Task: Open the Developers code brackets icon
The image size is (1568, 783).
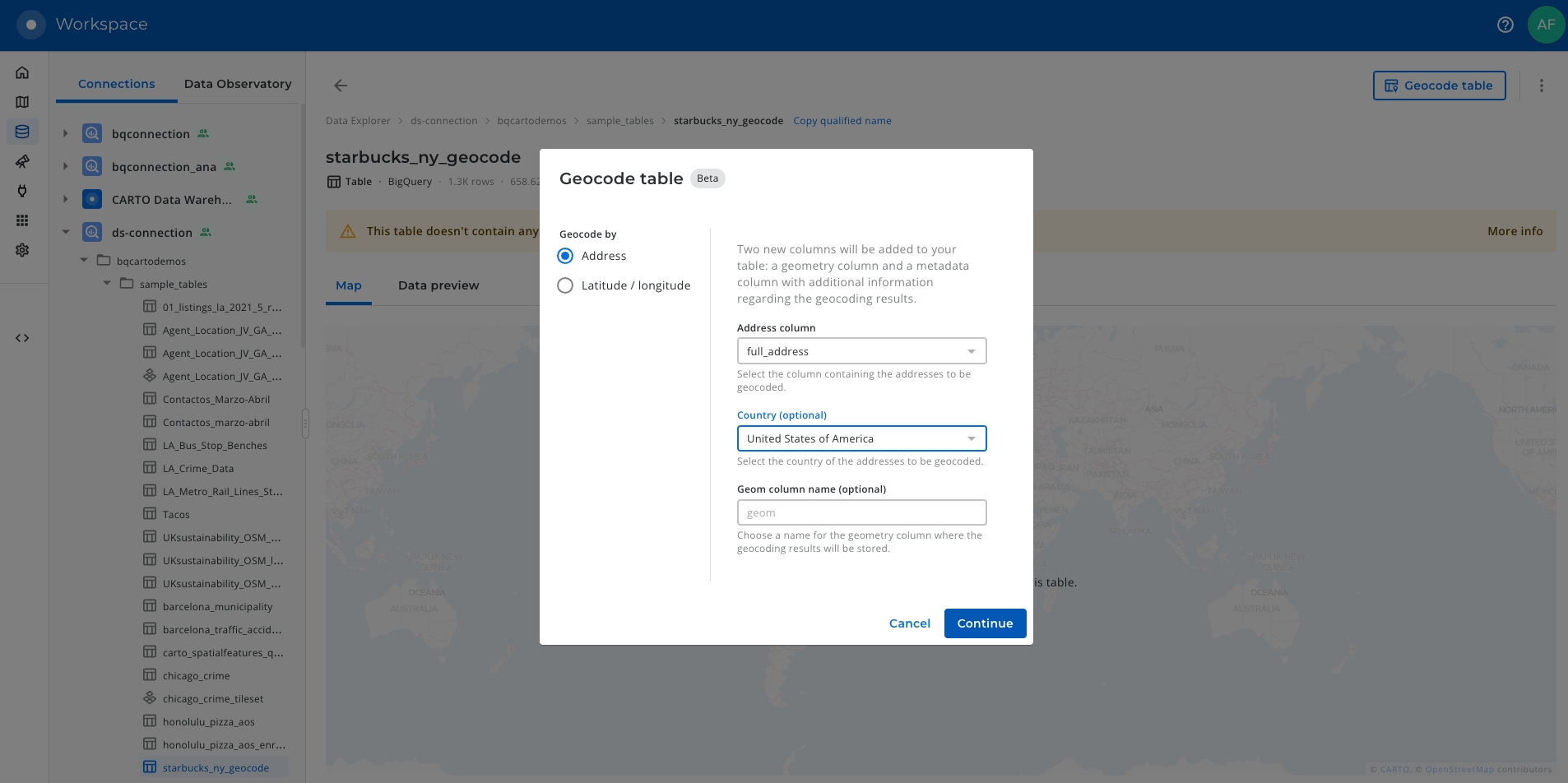Action: click(x=22, y=338)
